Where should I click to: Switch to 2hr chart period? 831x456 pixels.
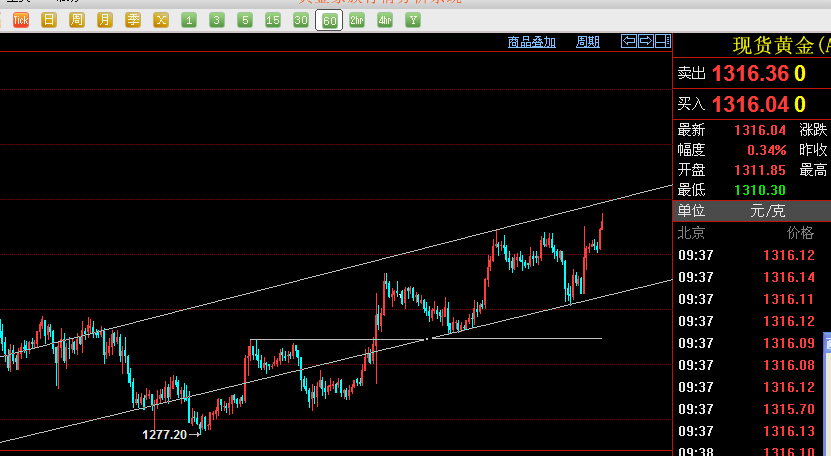click(357, 20)
